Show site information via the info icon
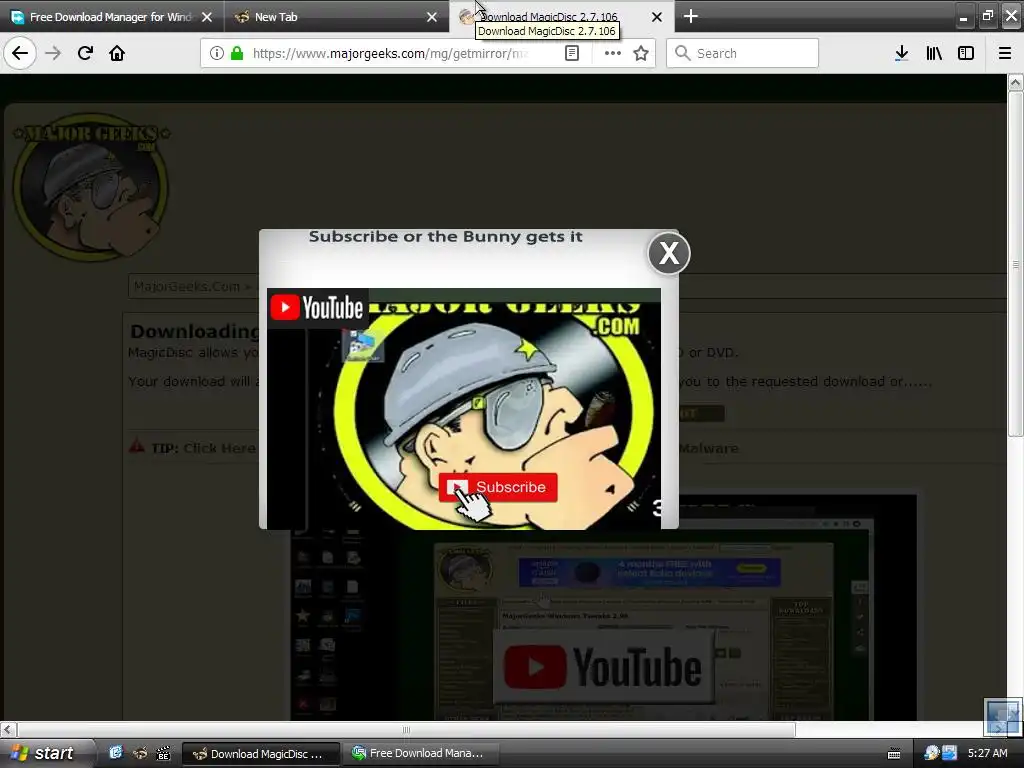 (x=217, y=53)
